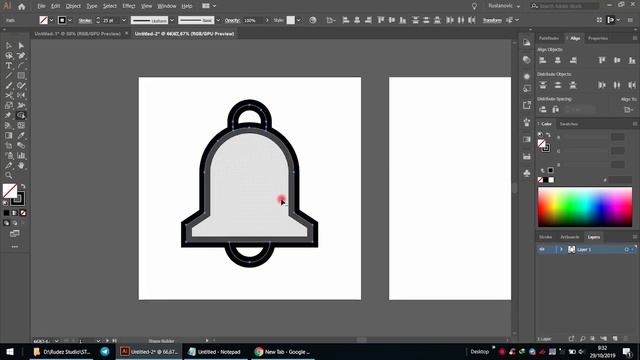
Task: Click Vertical Distribute Space icon
Action: pyautogui.click(x=542, y=109)
